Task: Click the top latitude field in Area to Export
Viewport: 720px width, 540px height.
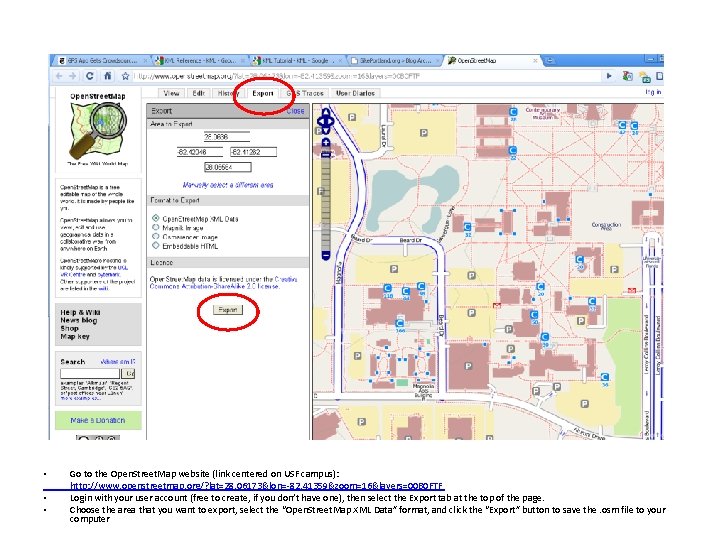Action: (x=227, y=137)
